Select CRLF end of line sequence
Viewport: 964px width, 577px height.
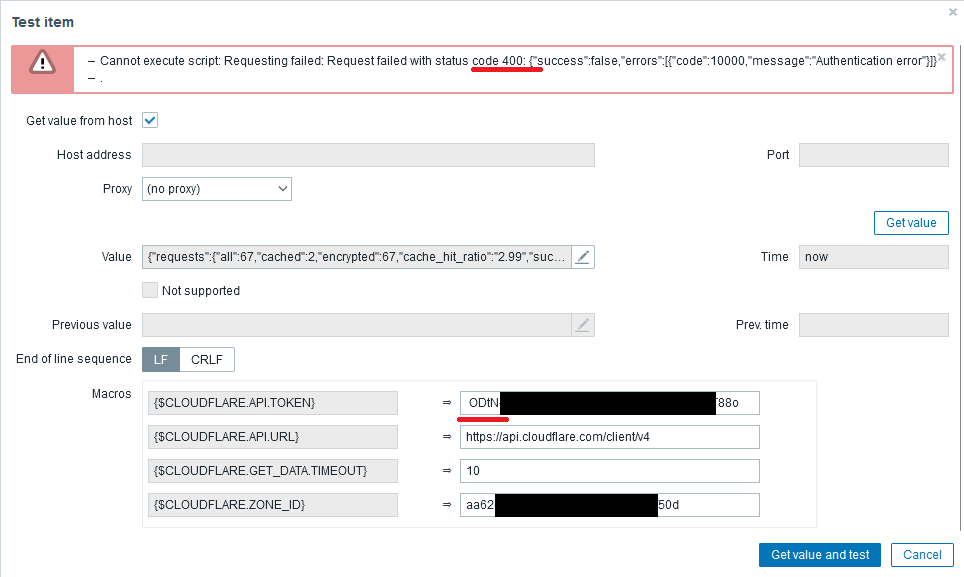click(x=207, y=359)
